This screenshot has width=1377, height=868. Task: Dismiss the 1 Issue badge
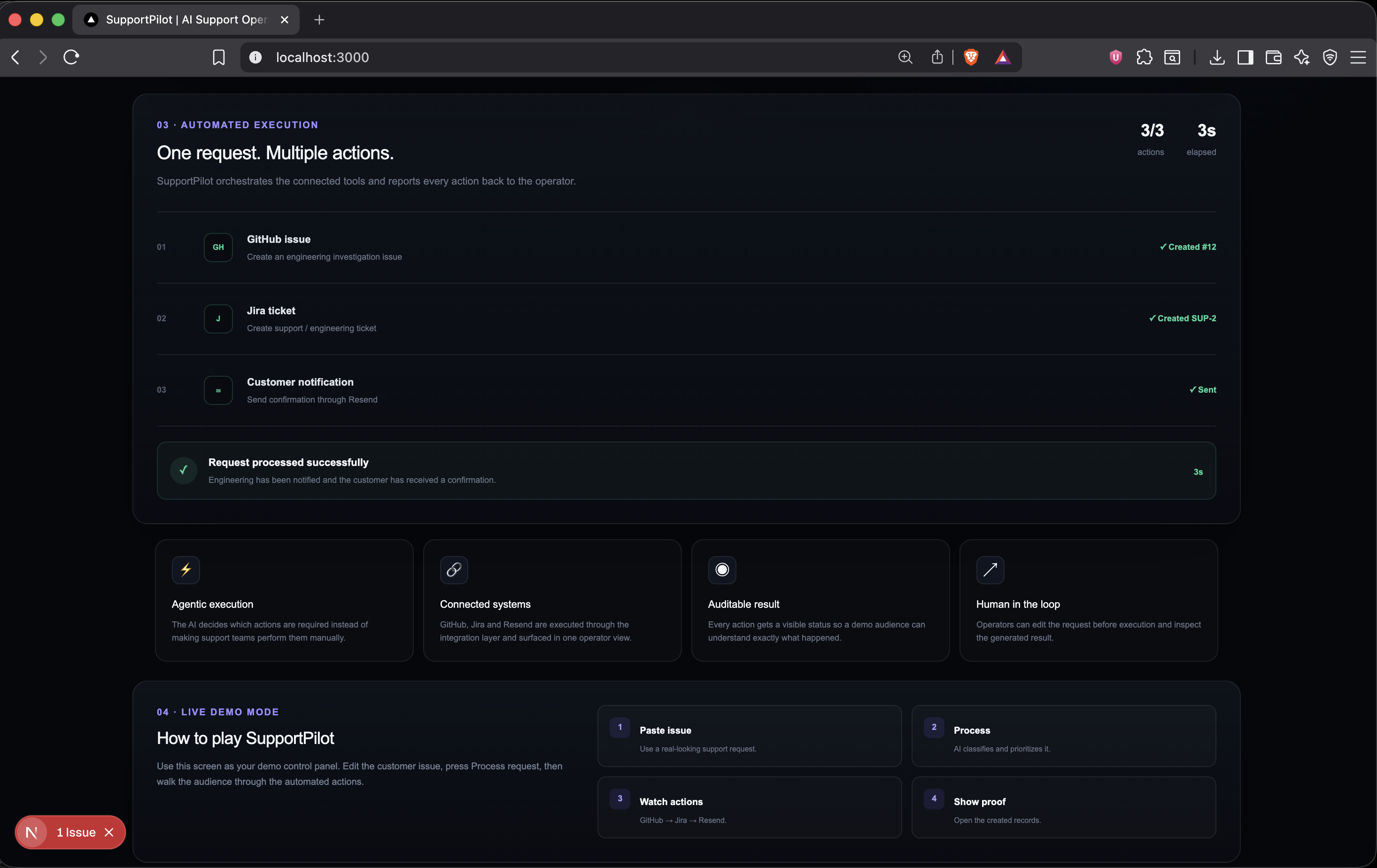tap(109, 833)
